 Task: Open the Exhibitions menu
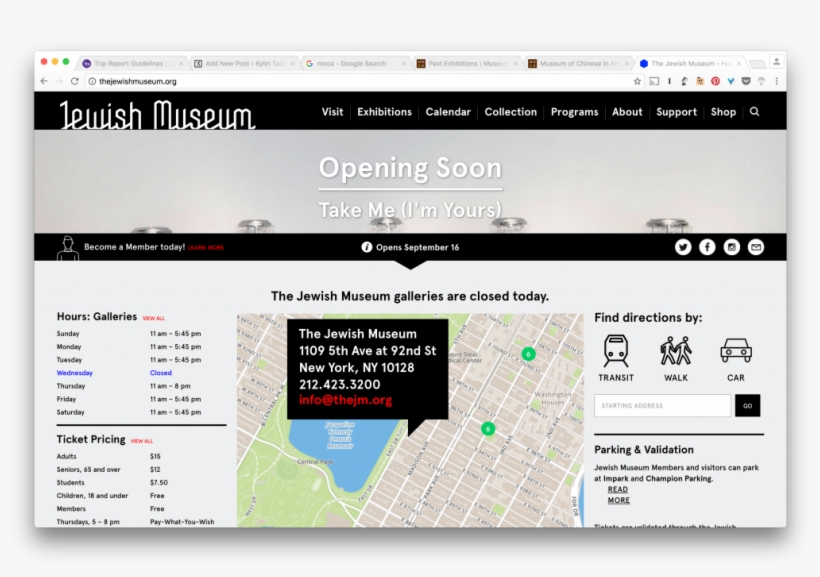384,111
